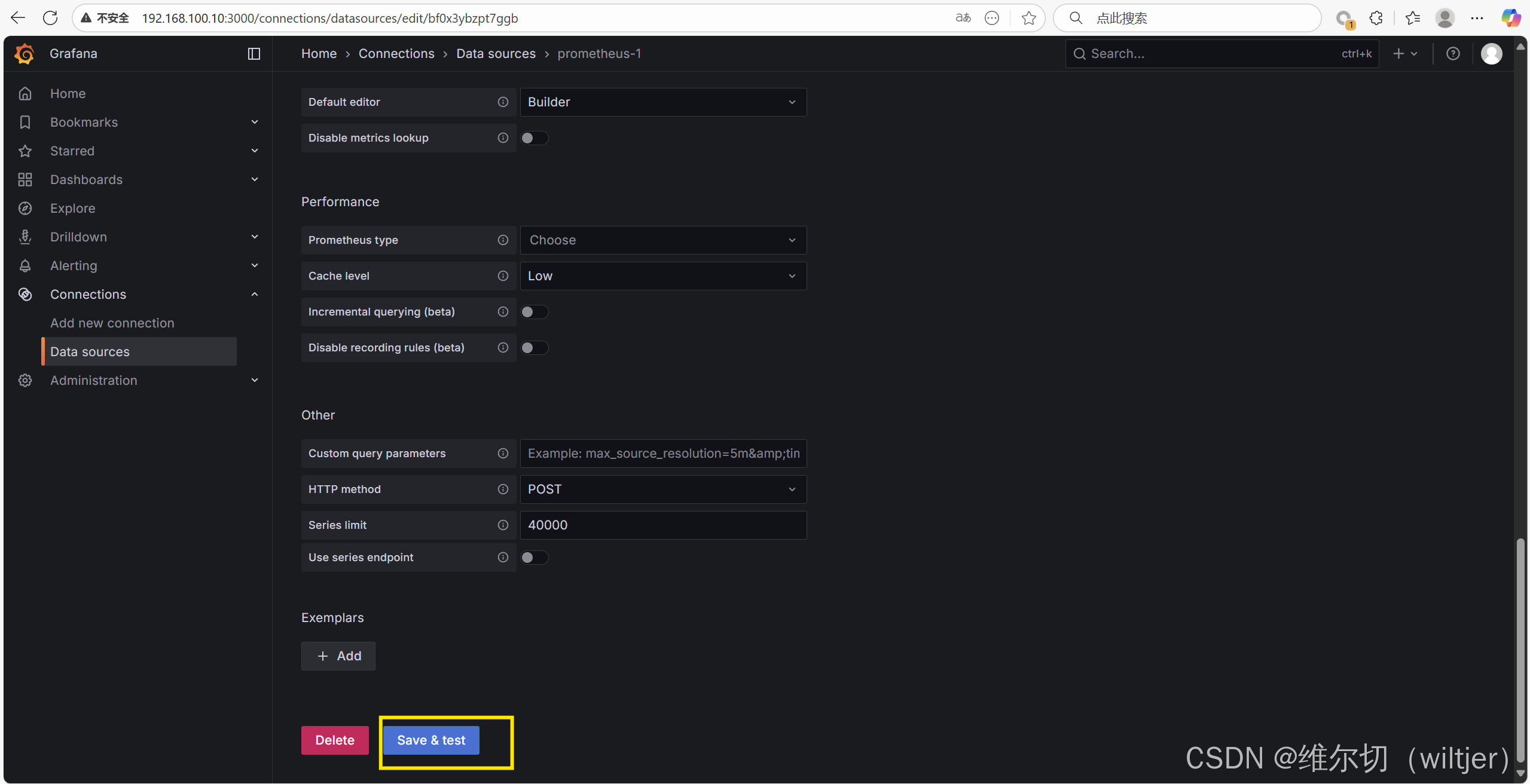Click info icon next to Prometheus type
This screenshot has width=1530, height=784.
pyautogui.click(x=503, y=240)
